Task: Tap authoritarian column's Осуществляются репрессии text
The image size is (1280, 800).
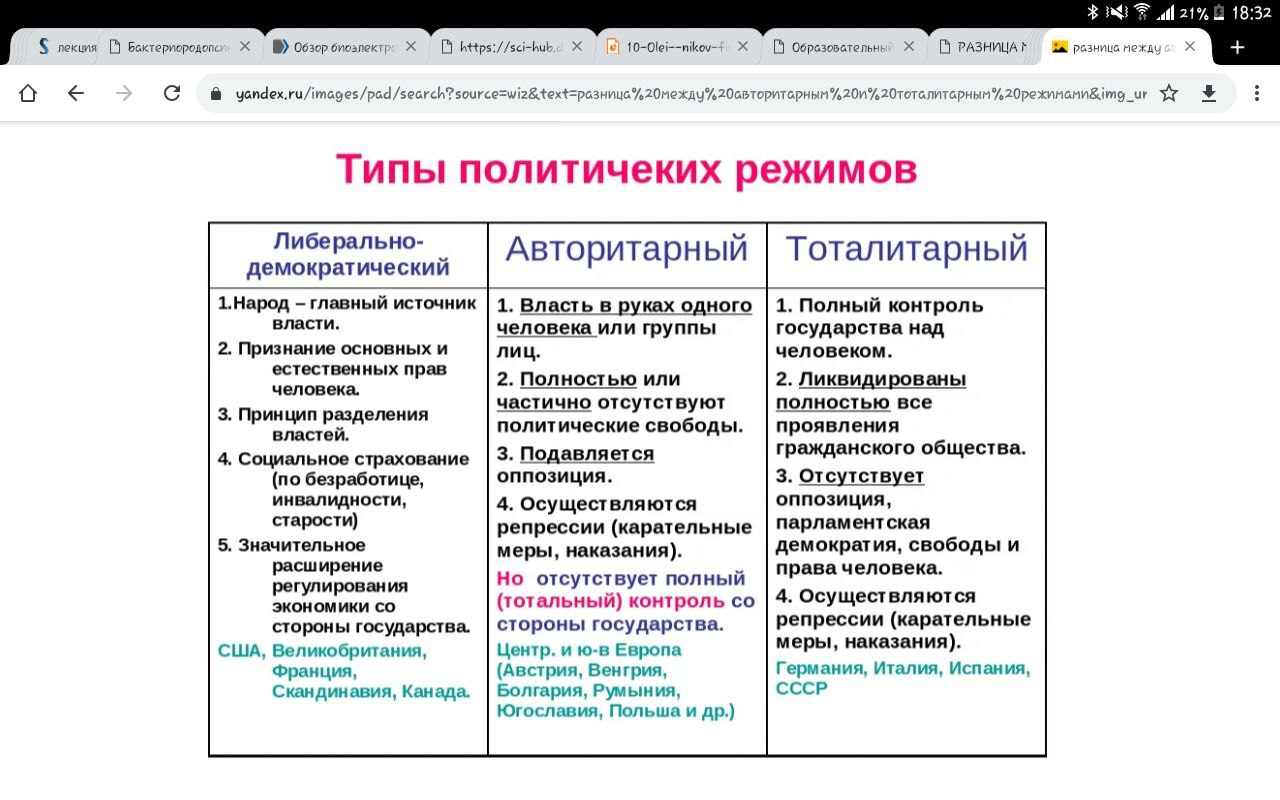Action: click(x=624, y=527)
